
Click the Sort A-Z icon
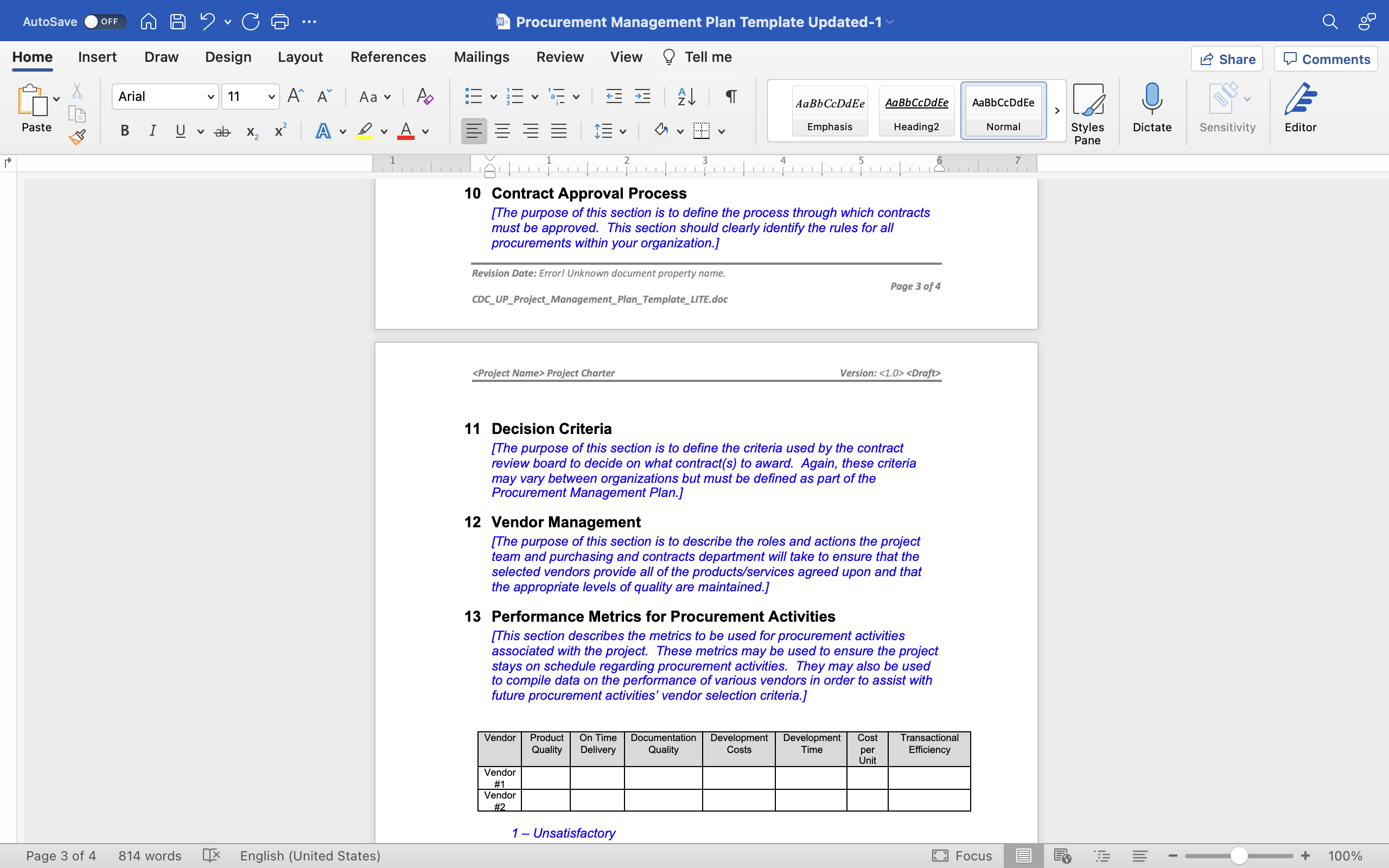[686, 97]
